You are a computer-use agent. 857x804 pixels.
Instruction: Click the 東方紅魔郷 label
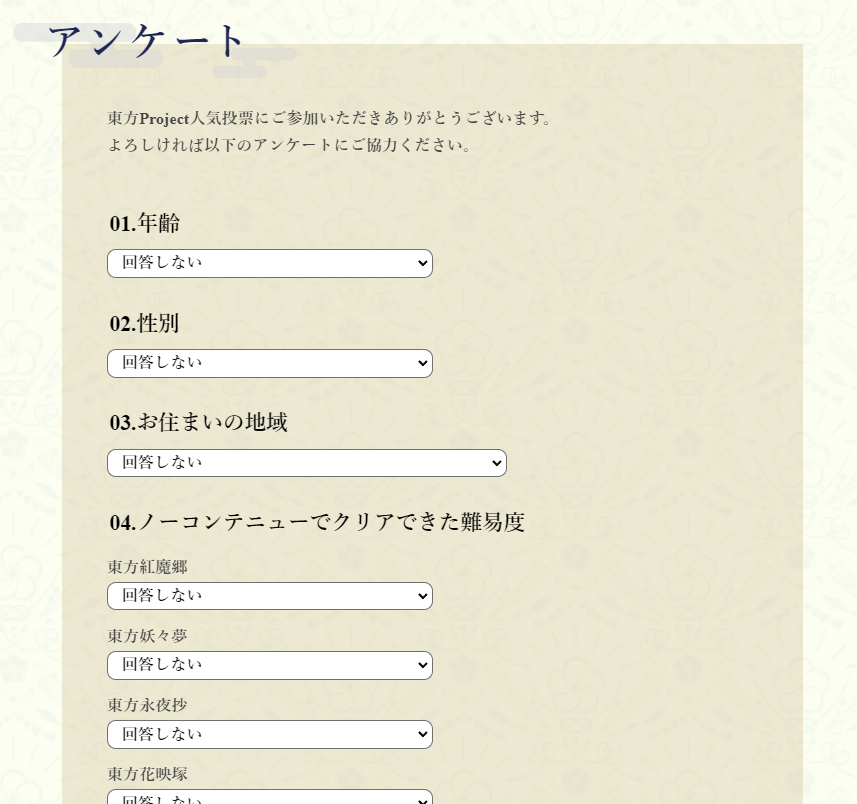[x=148, y=567]
